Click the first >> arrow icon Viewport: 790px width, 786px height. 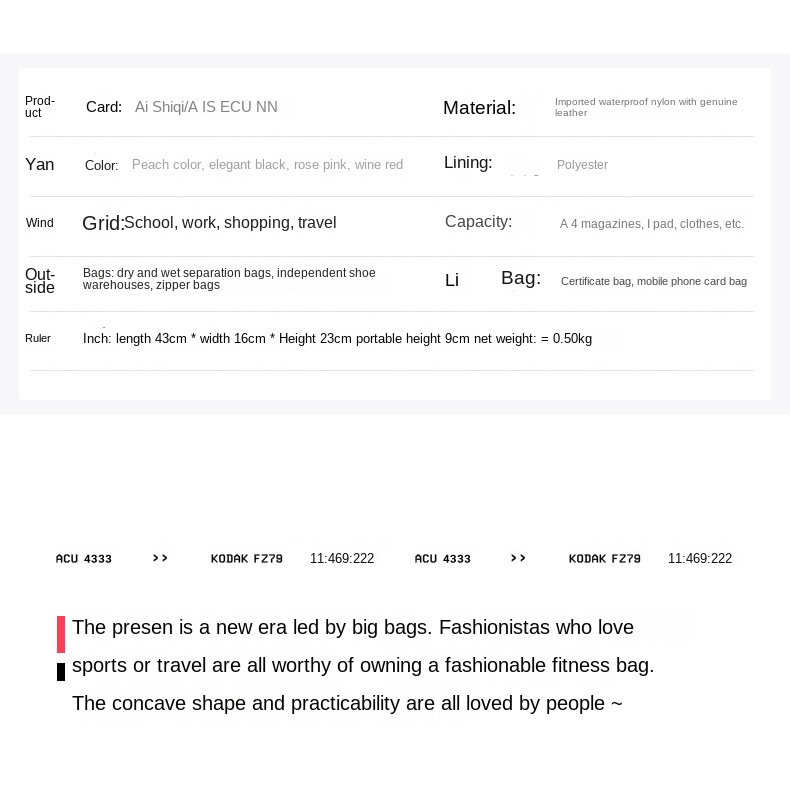pyautogui.click(x=160, y=558)
